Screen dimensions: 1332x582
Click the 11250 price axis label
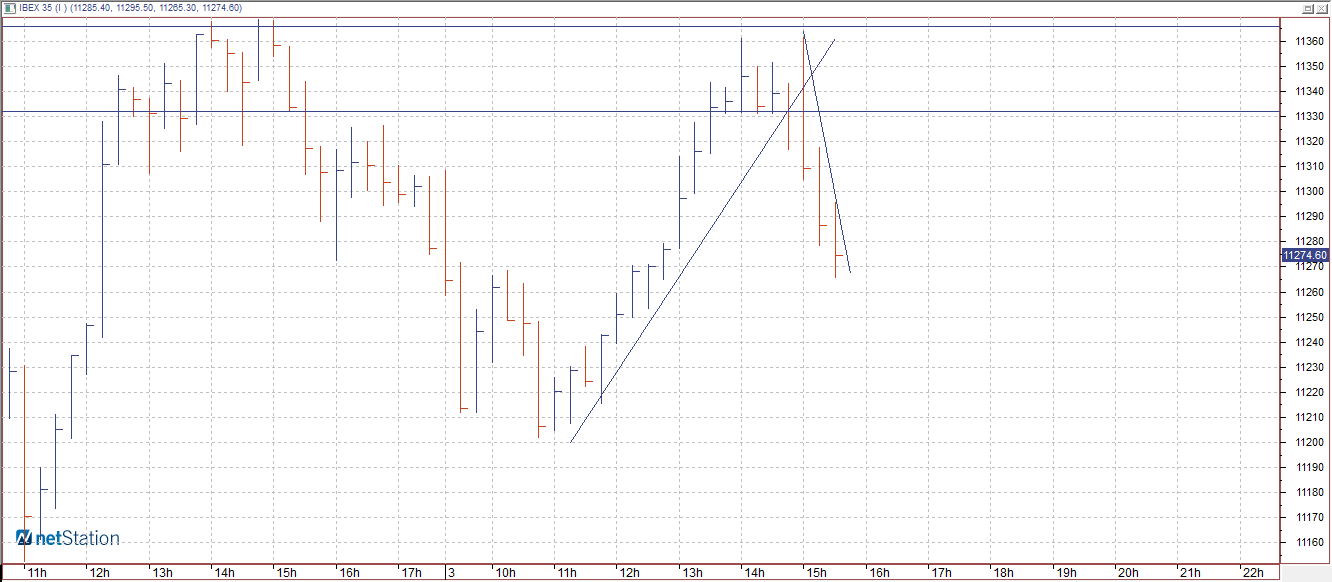pos(1310,317)
